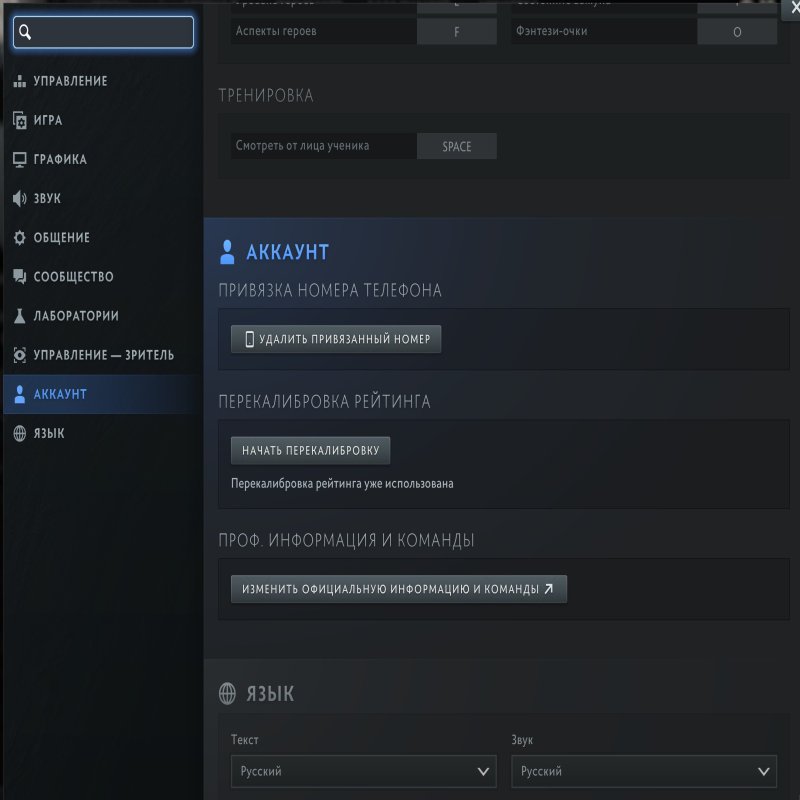Select the Аккаунт section in sidebar

click(x=60, y=394)
